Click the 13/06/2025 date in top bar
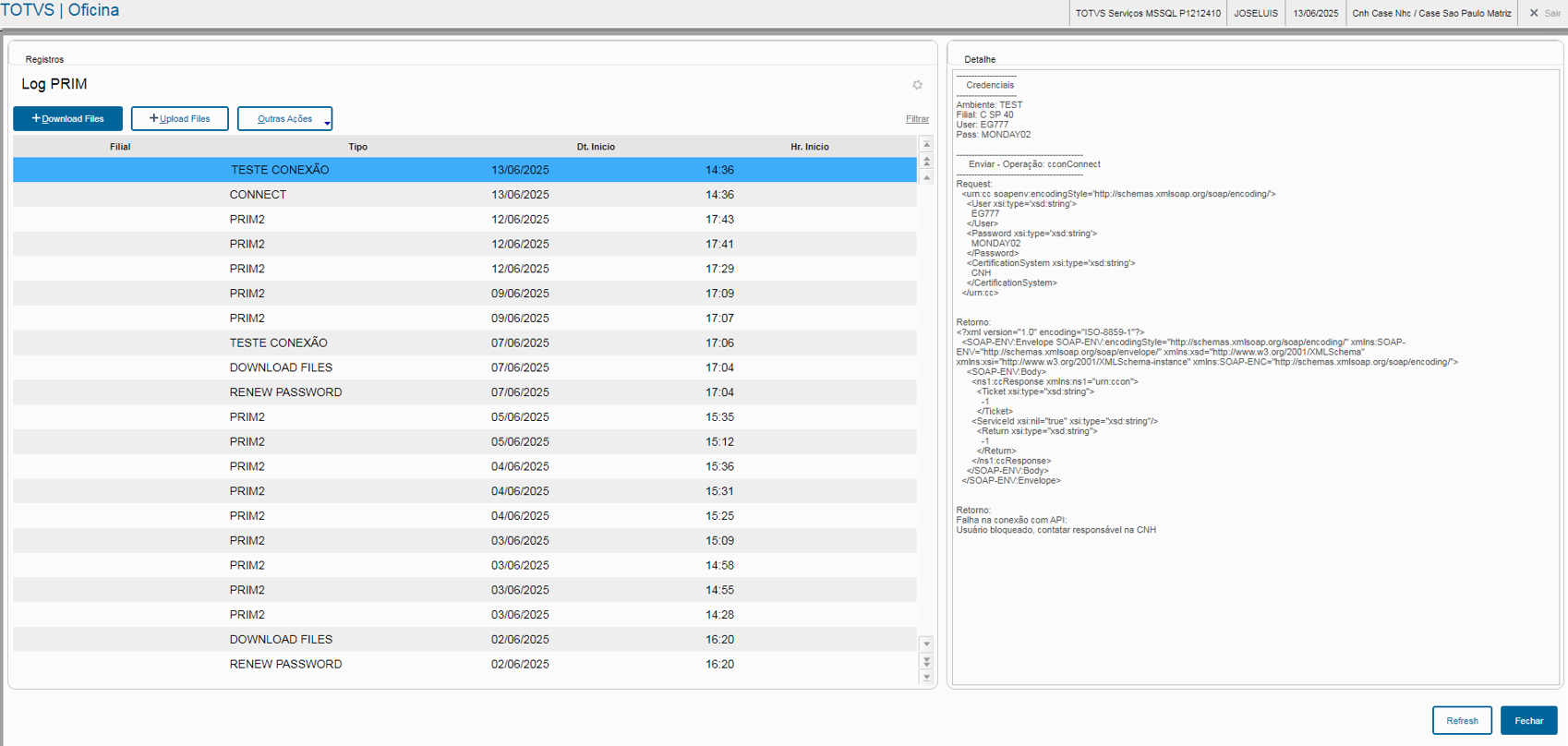This screenshot has height=746, width=1568. click(x=1316, y=13)
